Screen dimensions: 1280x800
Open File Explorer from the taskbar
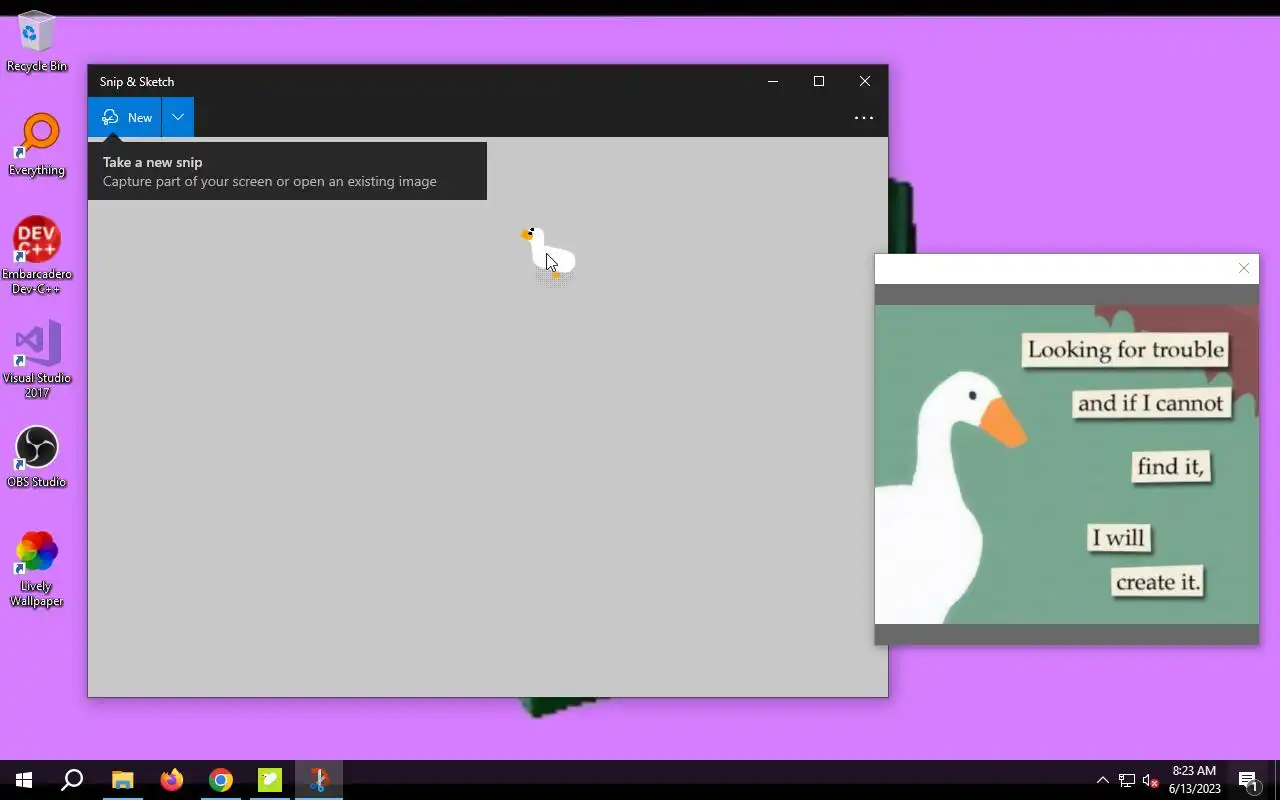122,780
